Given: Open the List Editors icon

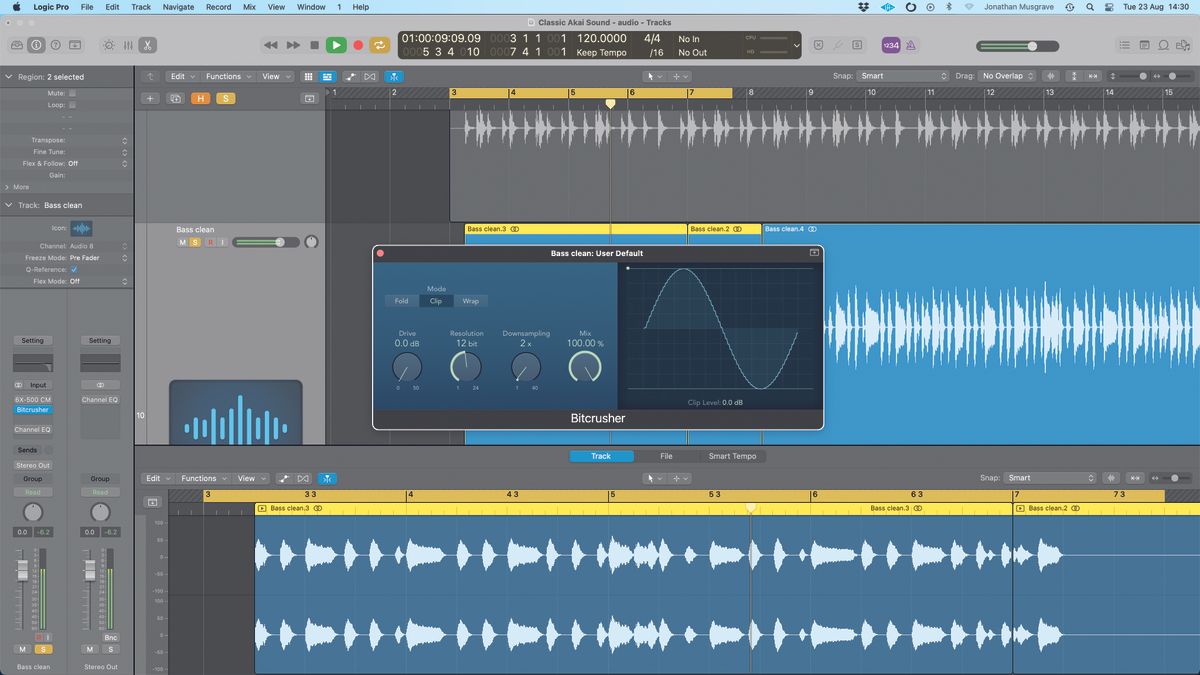Looking at the screenshot, I should coord(1124,44).
